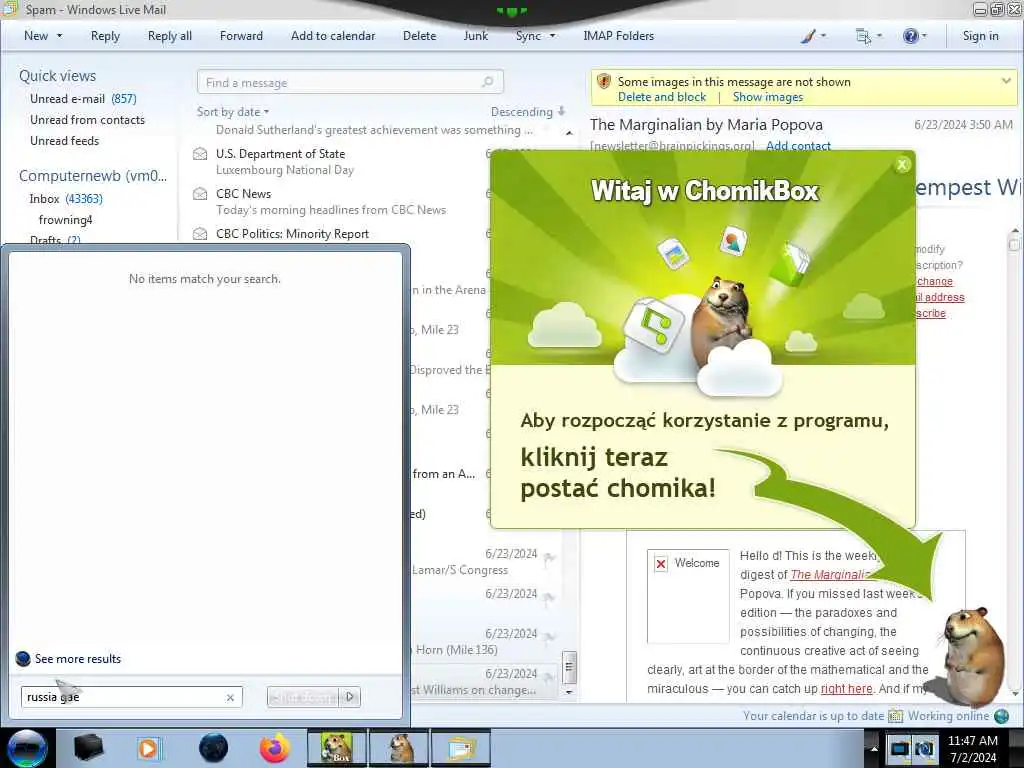Switch to ChomikBox taskbar button labeled Box
This screenshot has width=1024, height=768.
click(336, 748)
